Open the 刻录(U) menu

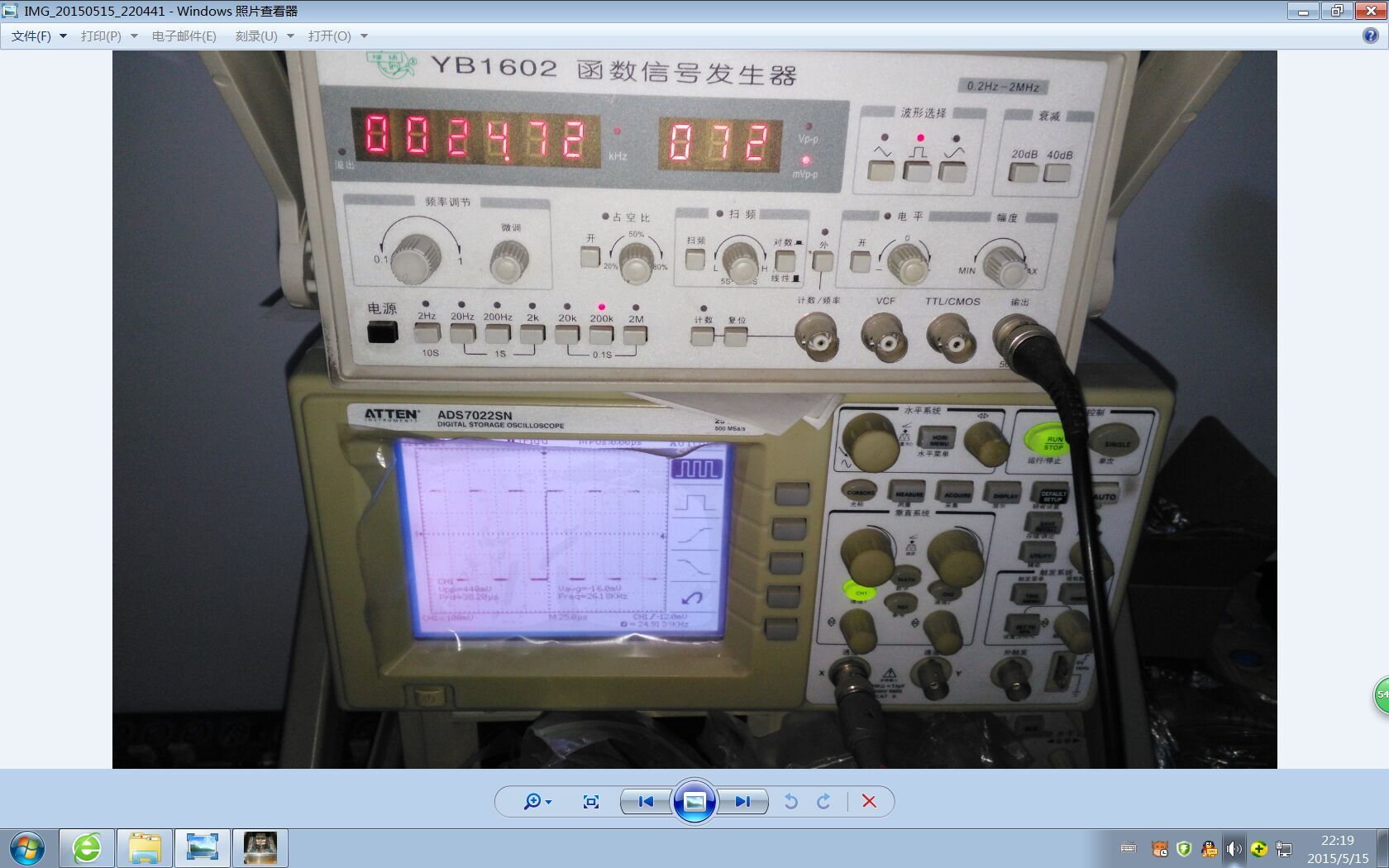[x=265, y=36]
